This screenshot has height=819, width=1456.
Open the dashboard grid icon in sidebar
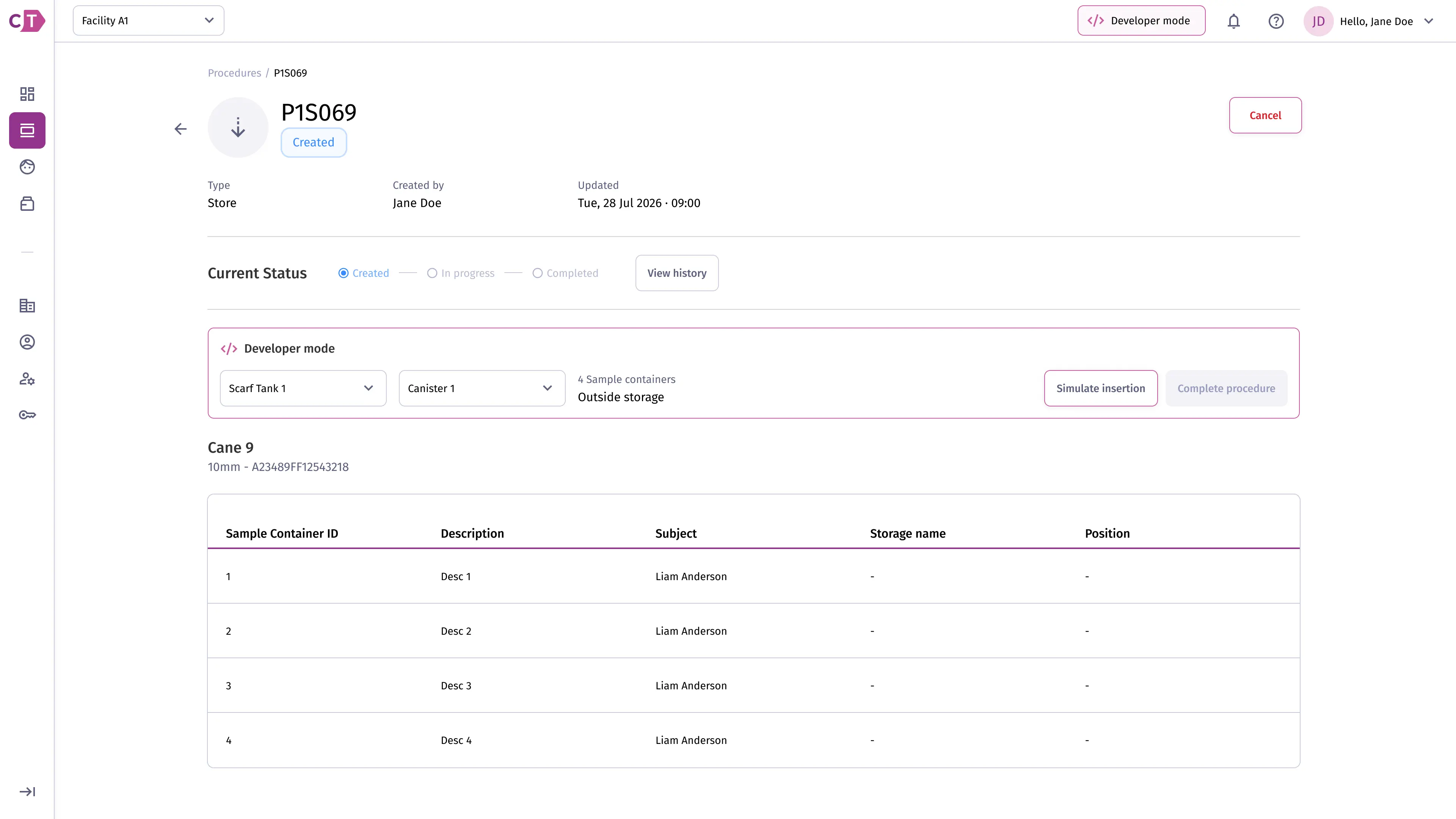(27, 94)
